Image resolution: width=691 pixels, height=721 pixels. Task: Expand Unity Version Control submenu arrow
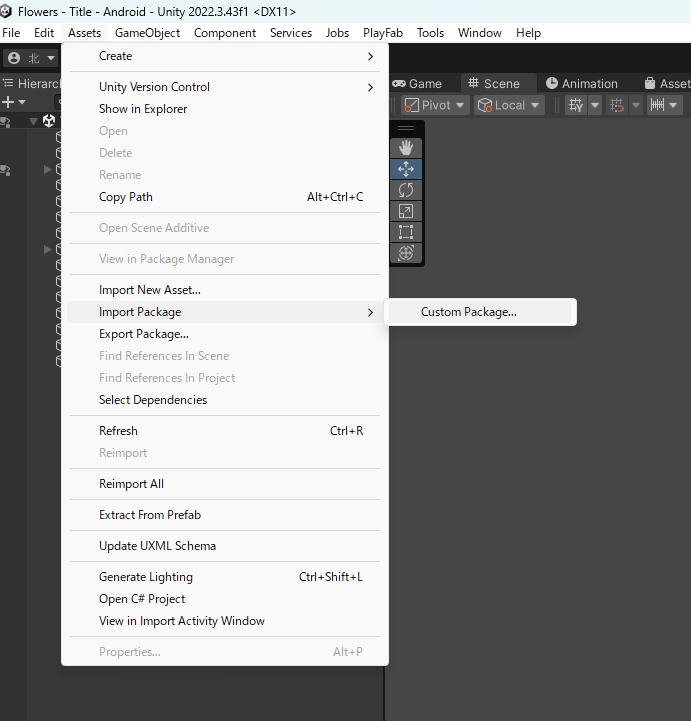tap(371, 87)
